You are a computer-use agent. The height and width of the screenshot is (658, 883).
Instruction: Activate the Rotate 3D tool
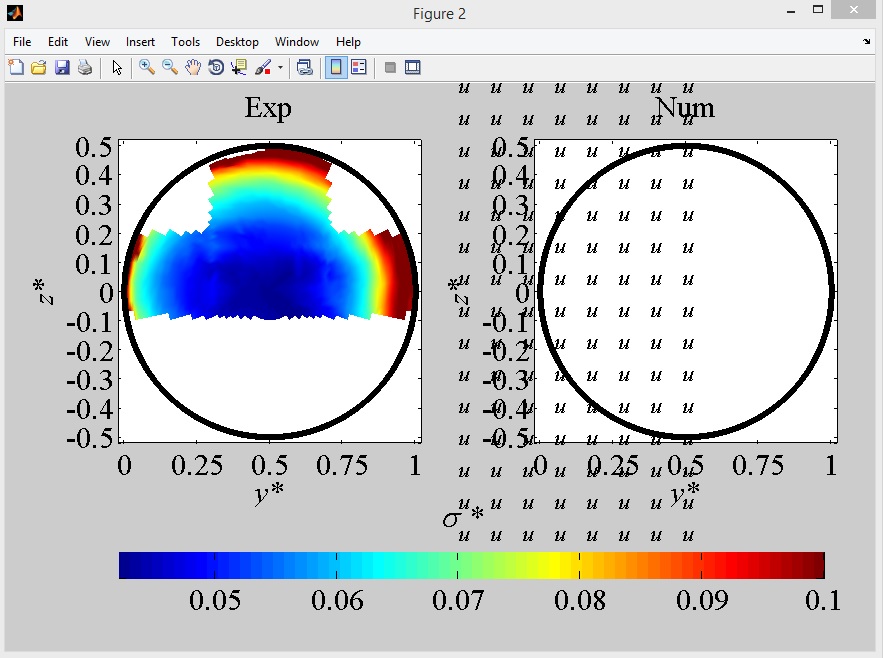[216, 68]
